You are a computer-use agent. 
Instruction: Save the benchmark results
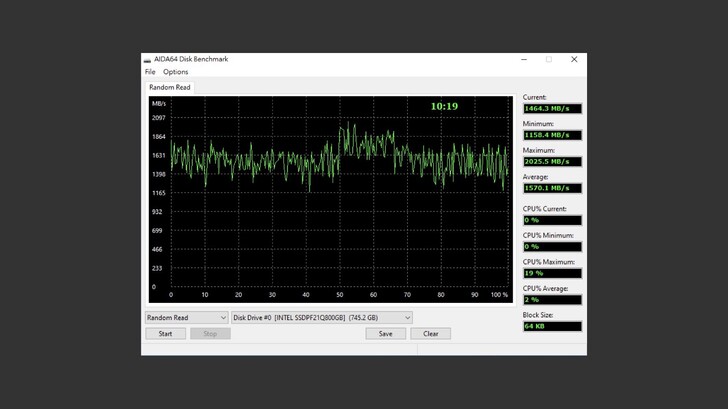click(385, 334)
